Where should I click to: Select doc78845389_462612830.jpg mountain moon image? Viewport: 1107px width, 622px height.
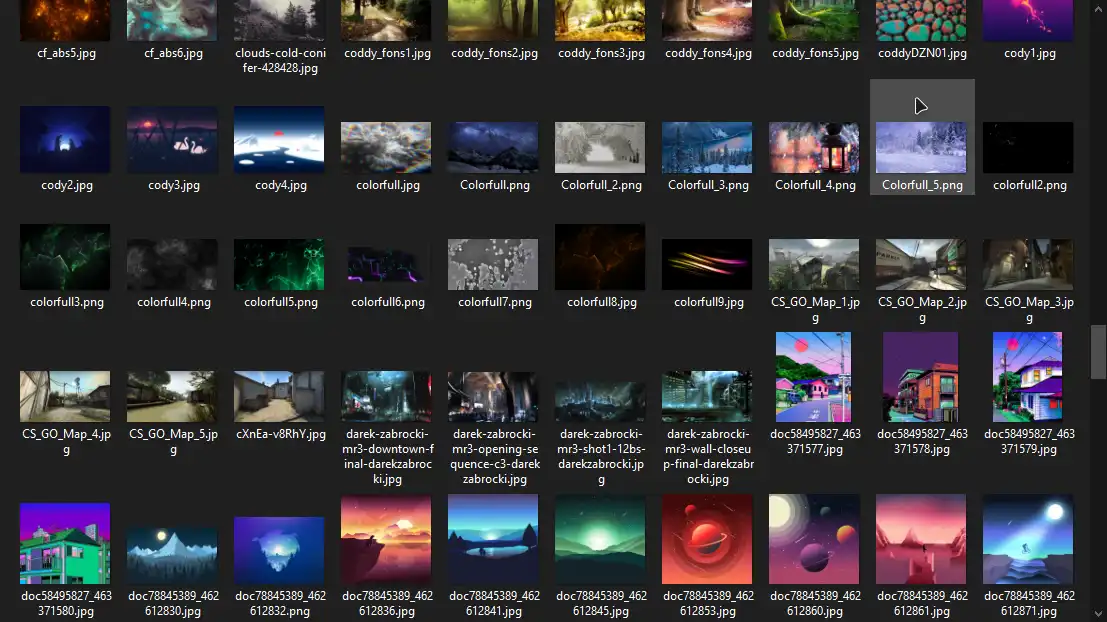coord(172,556)
